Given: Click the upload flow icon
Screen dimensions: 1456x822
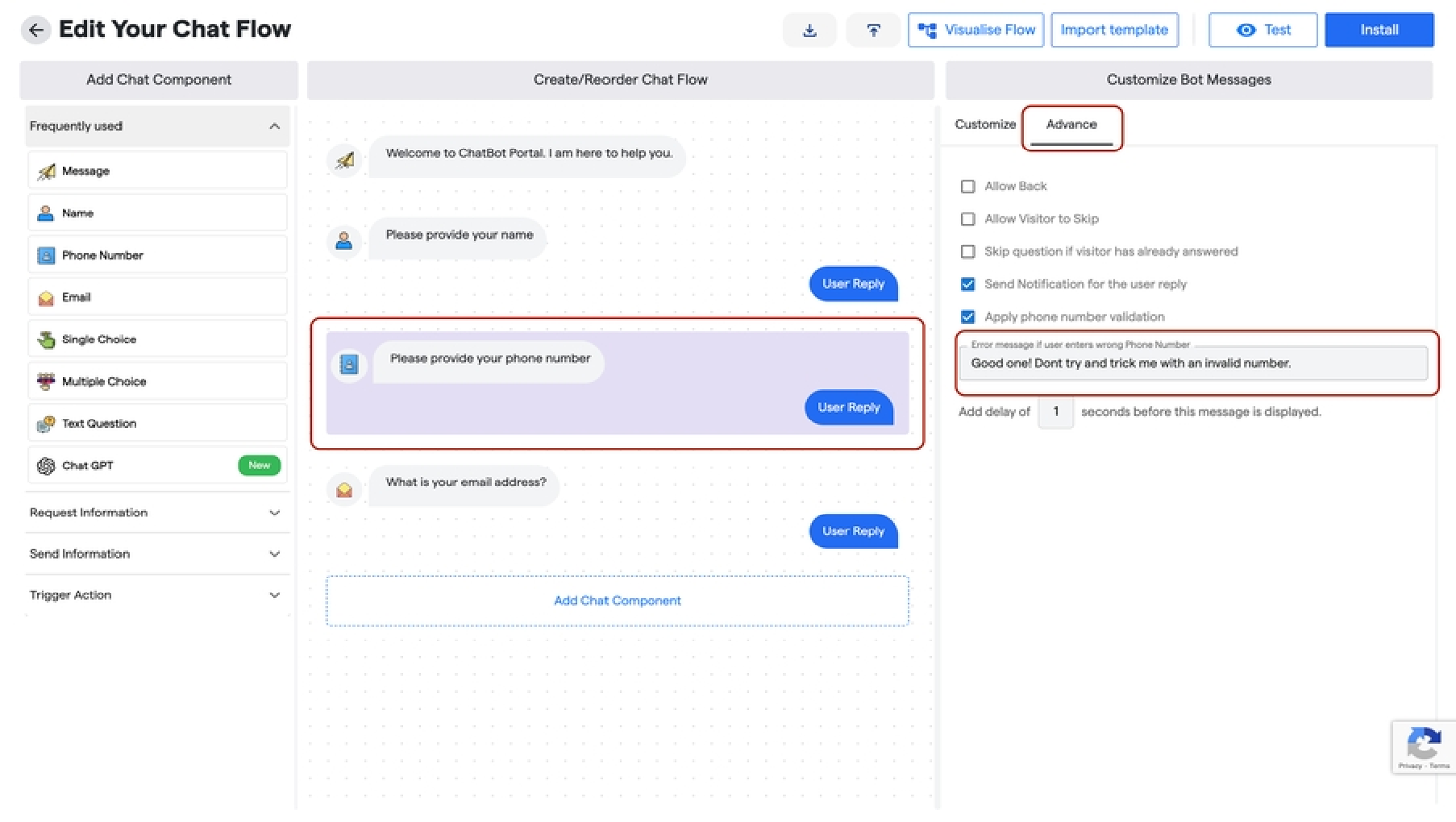Looking at the screenshot, I should click(x=872, y=29).
